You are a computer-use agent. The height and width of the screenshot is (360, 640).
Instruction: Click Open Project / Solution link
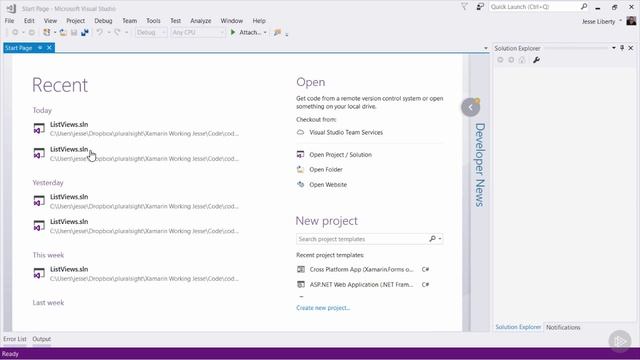point(340,155)
